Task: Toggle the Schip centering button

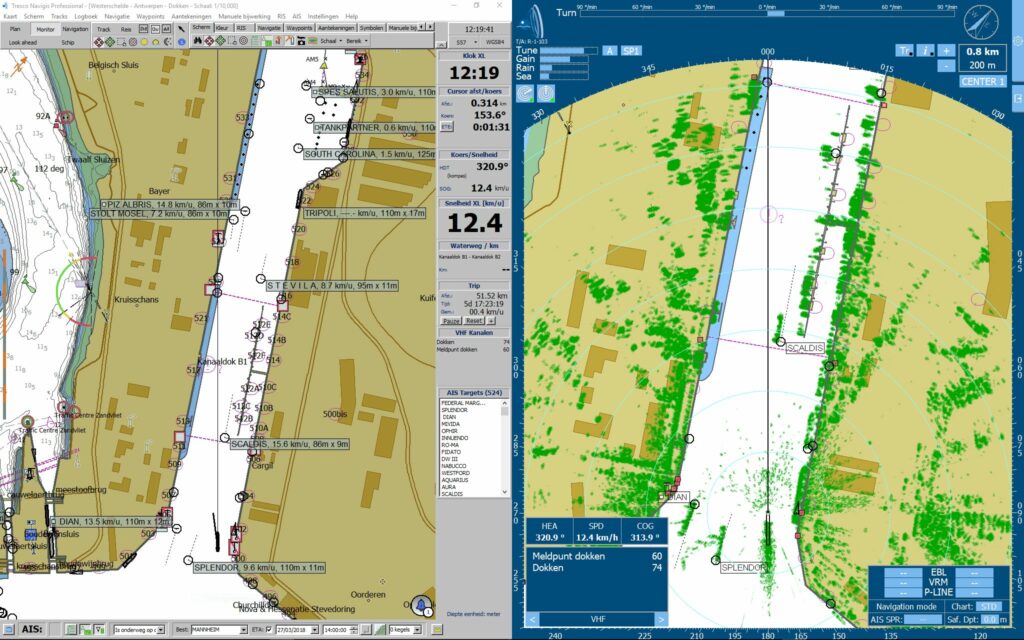Action: (68, 42)
